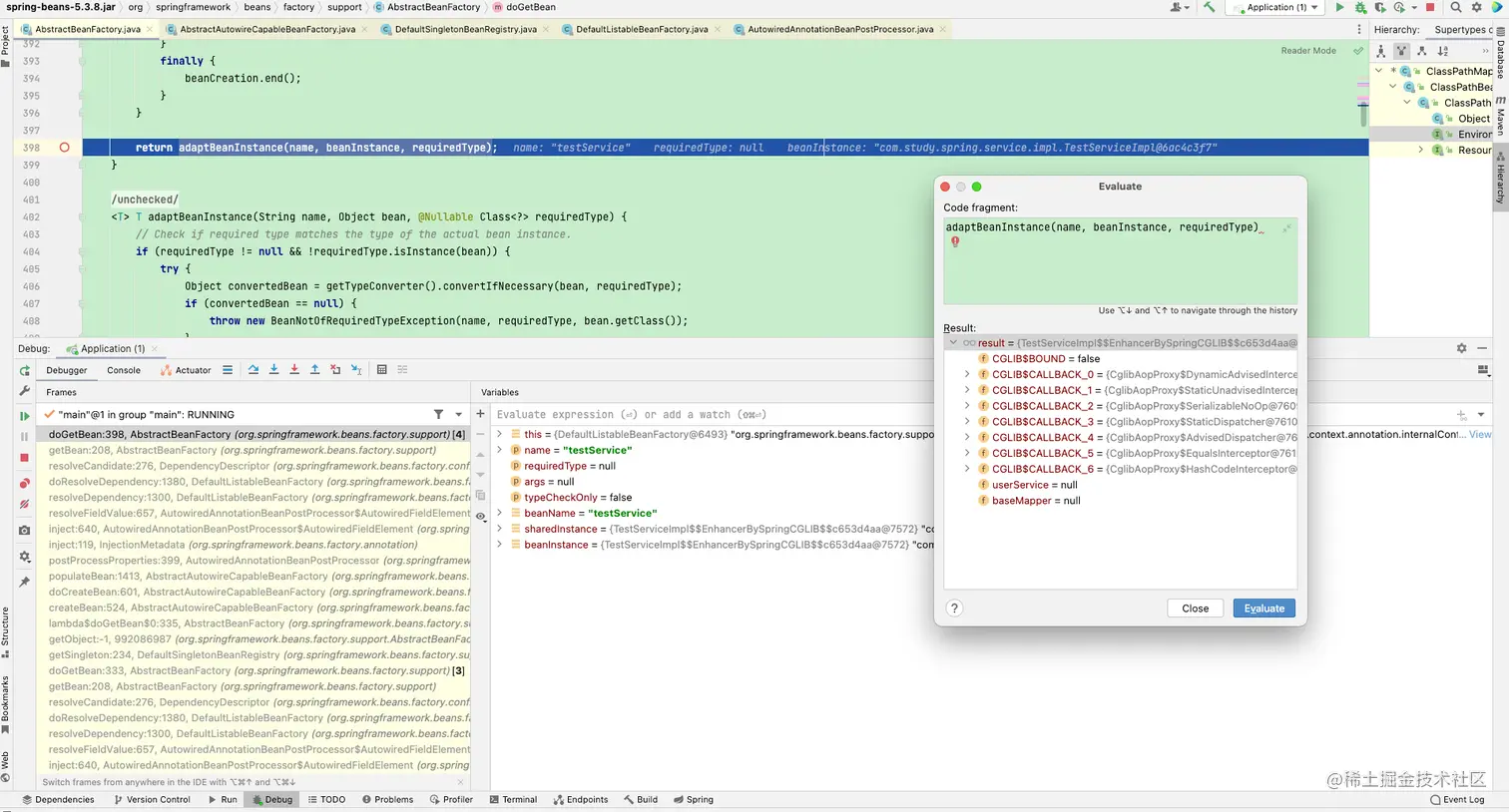Open the thread selector dropdown arrow

click(459, 414)
